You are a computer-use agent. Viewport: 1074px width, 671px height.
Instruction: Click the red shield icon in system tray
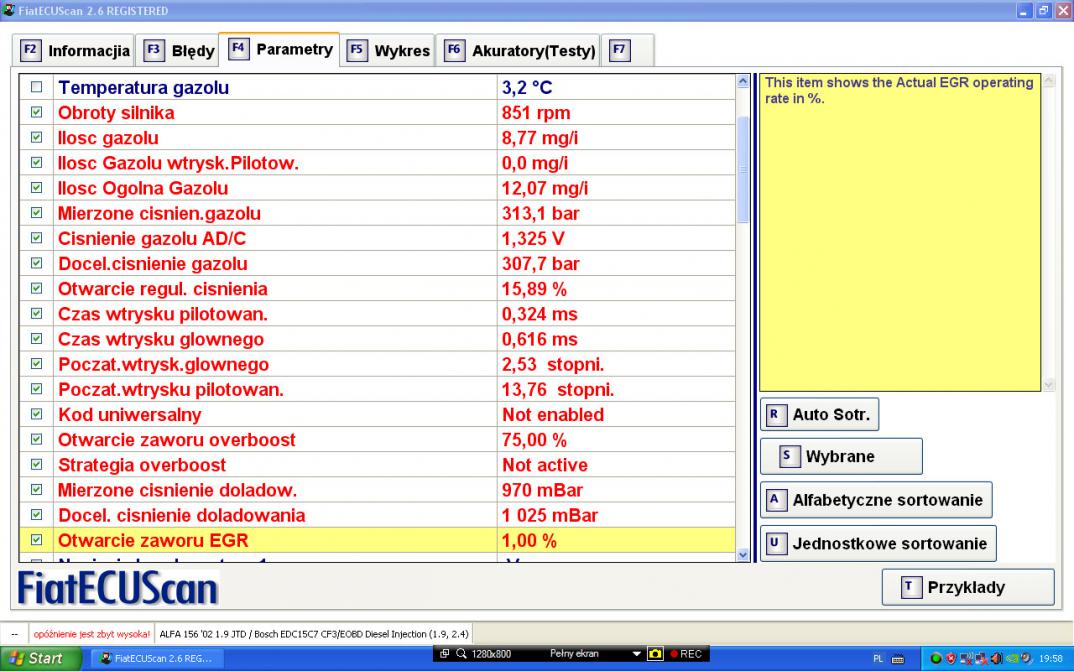(952, 659)
